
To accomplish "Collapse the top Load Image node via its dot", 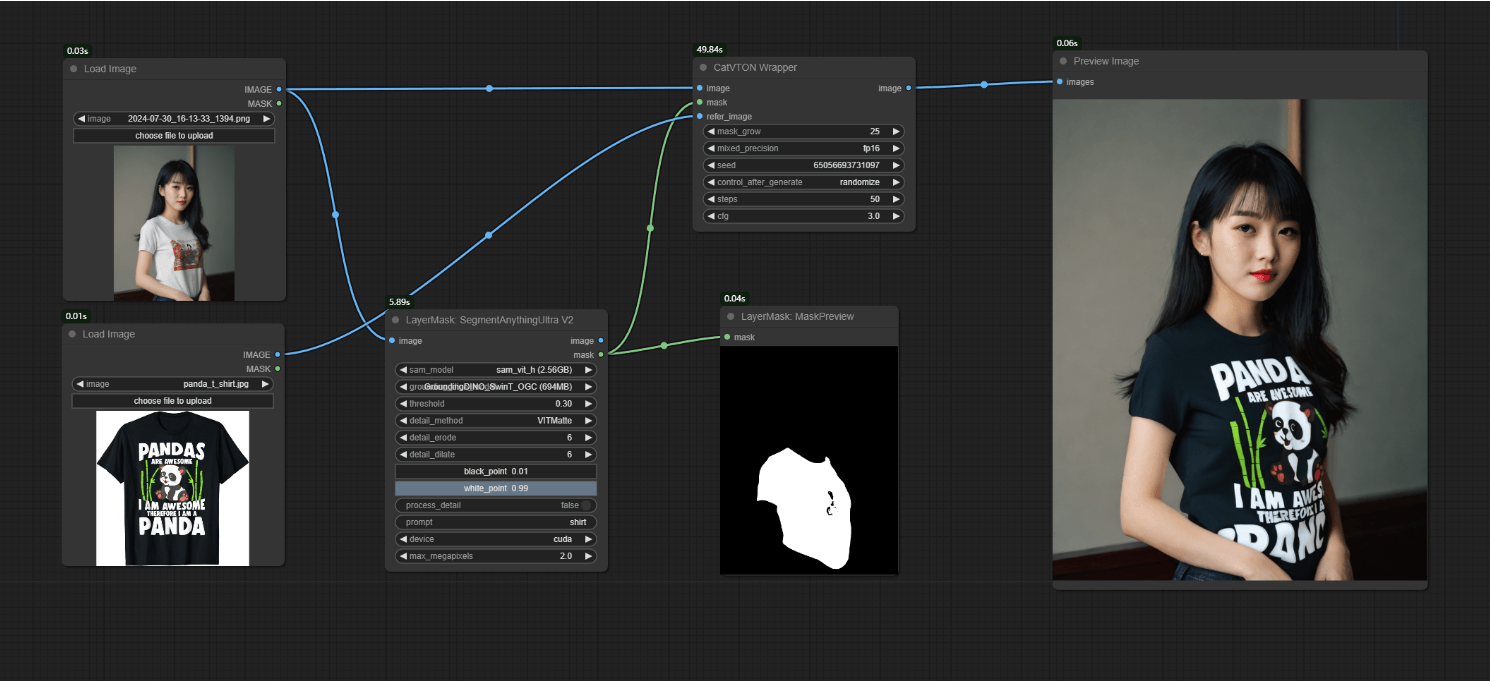I will tap(74, 69).
